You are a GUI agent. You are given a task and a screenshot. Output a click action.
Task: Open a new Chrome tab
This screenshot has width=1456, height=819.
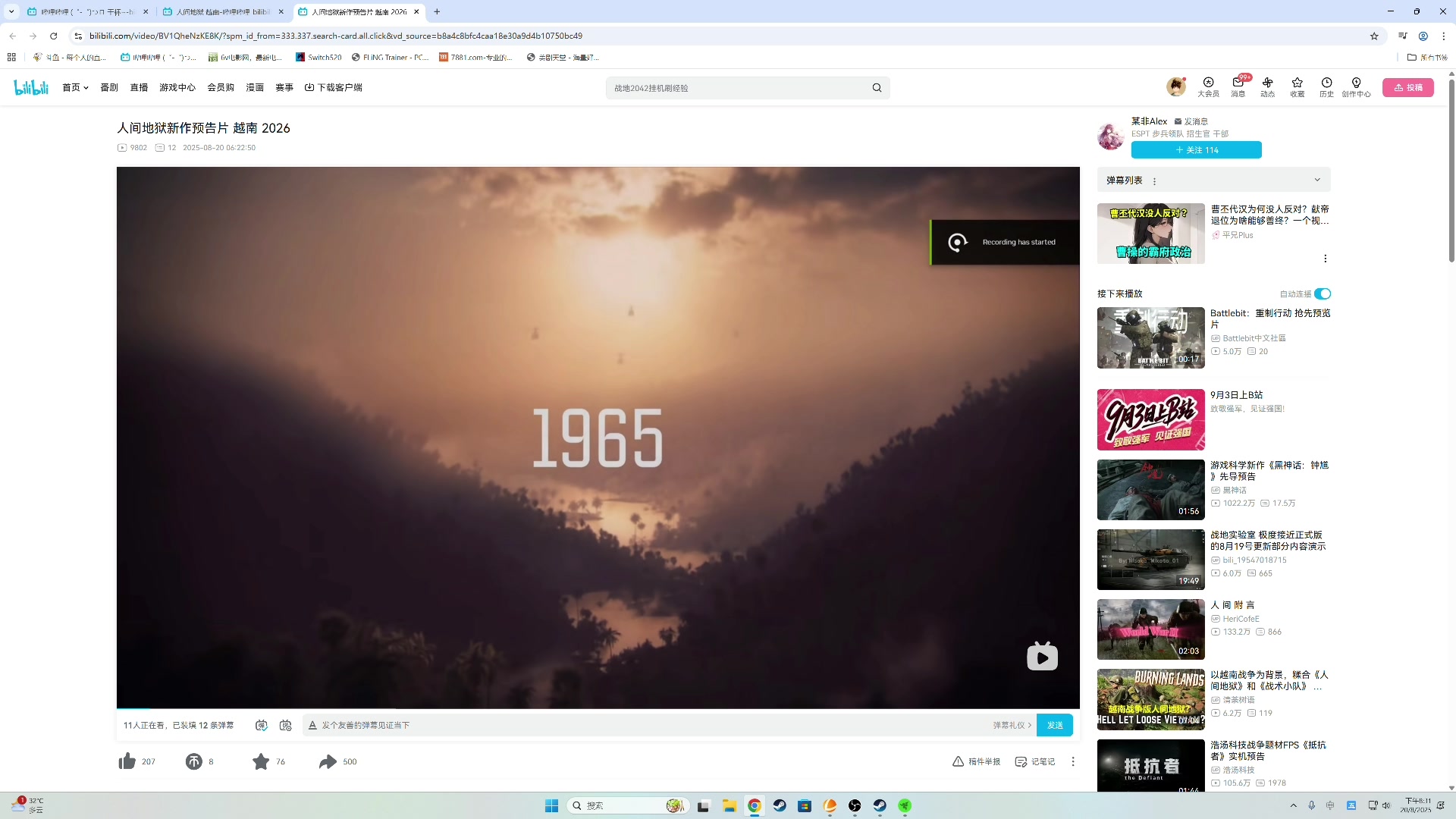tap(437, 11)
